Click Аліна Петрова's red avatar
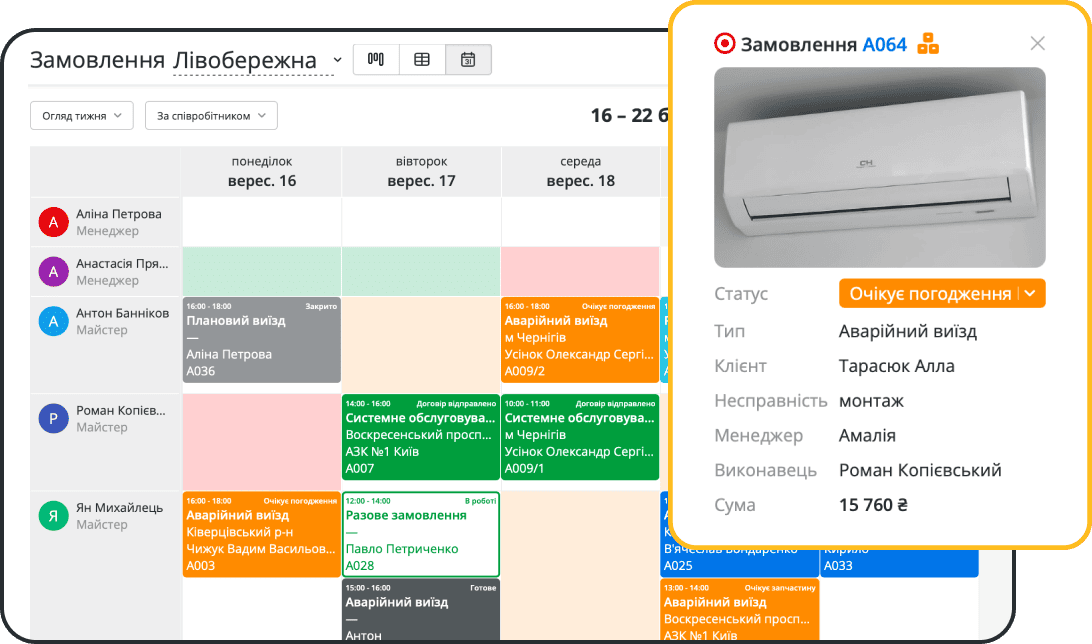Viewport: 1092px width, 644px height. [53, 222]
